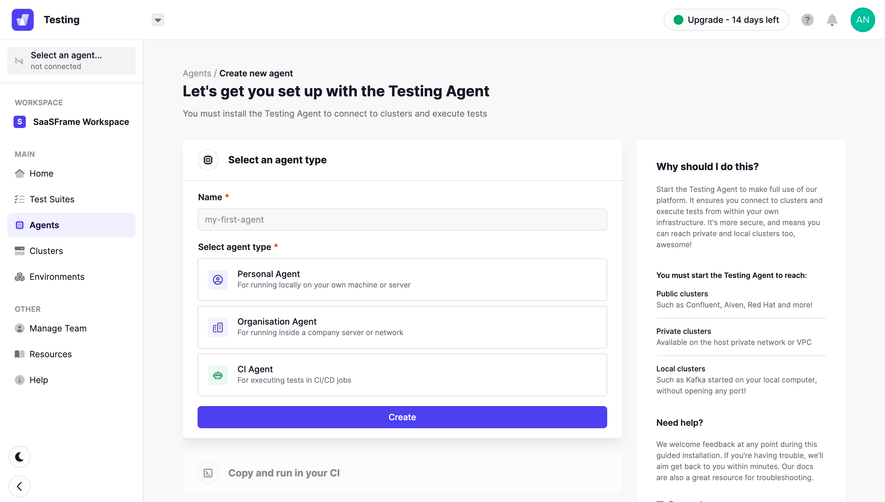Image resolution: width=885 pixels, height=502 pixels.
Task: Pick the CI Agent type
Action: (402, 375)
